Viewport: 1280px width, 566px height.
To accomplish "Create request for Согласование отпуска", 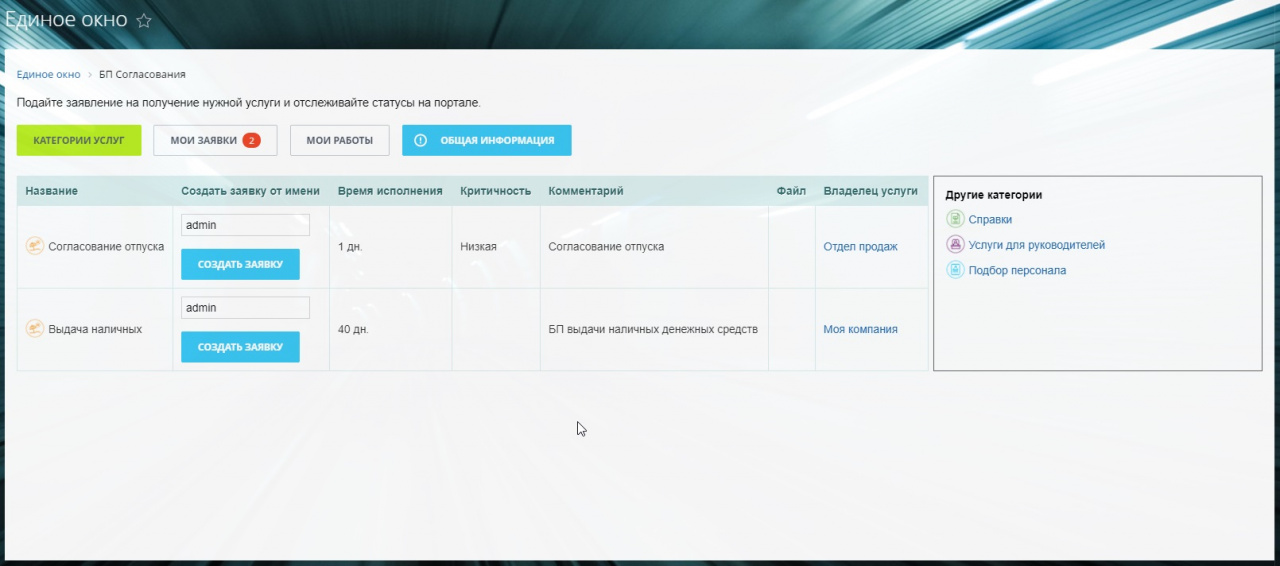I will tap(240, 264).
